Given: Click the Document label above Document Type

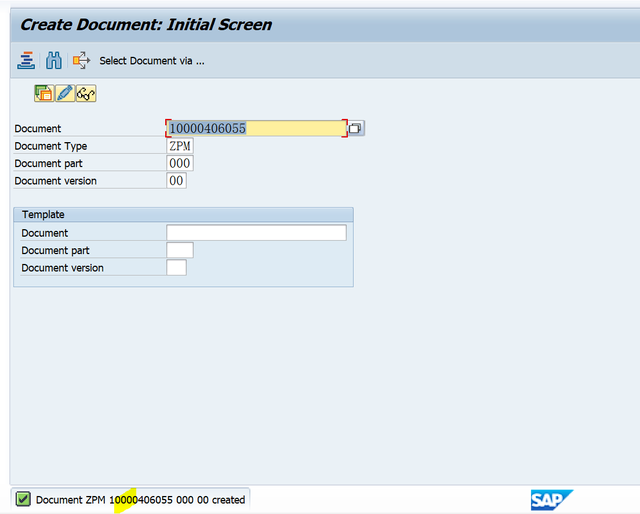Looking at the screenshot, I should pyautogui.click(x=38, y=129).
